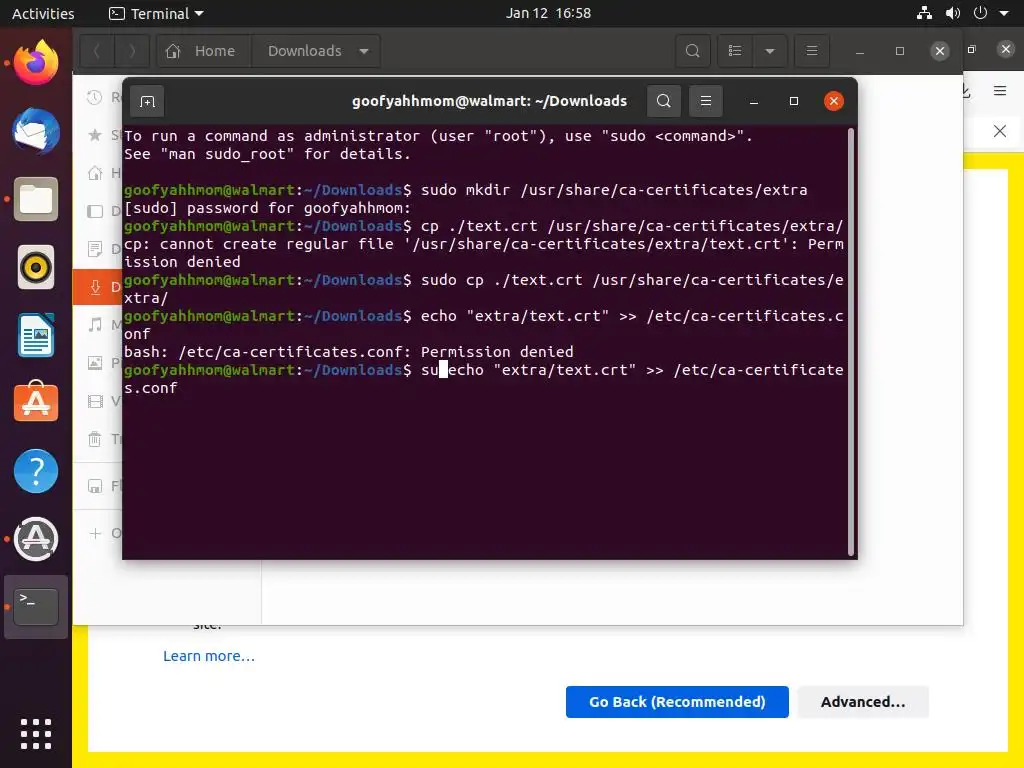This screenshot has width=1024, height=768.
Task: Open the terminal search tool
Action: [x=664, y=101]
